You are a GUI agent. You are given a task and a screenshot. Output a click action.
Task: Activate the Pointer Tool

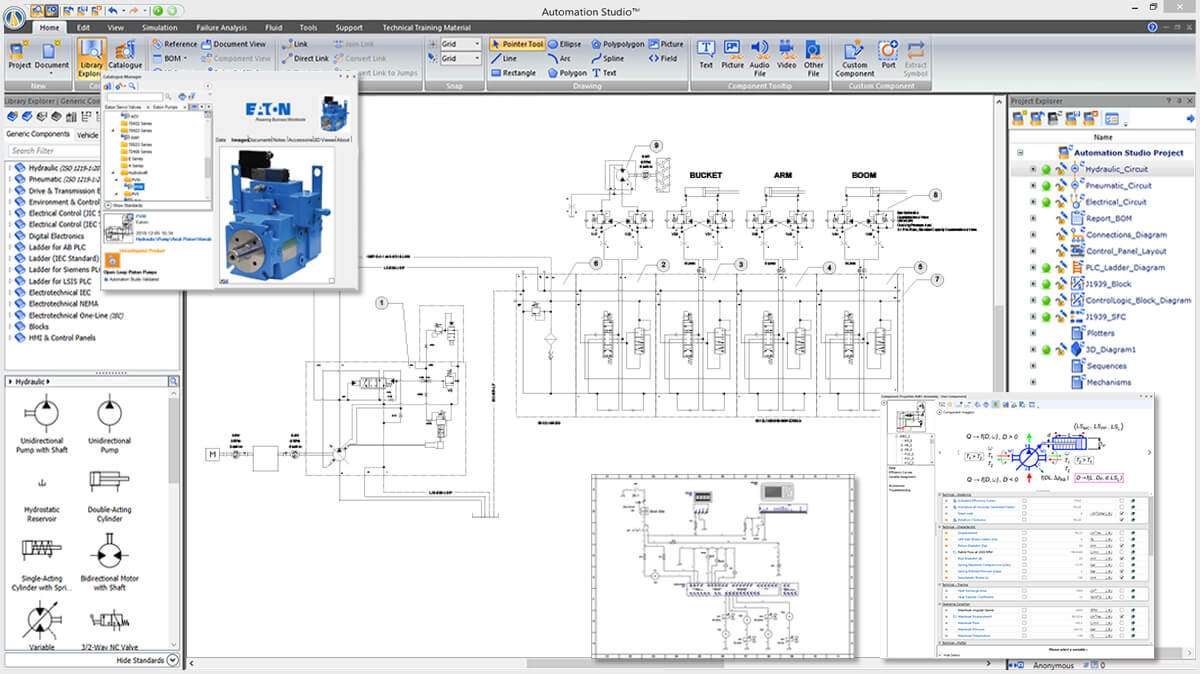pyautogui.click(x=517, y=44)
